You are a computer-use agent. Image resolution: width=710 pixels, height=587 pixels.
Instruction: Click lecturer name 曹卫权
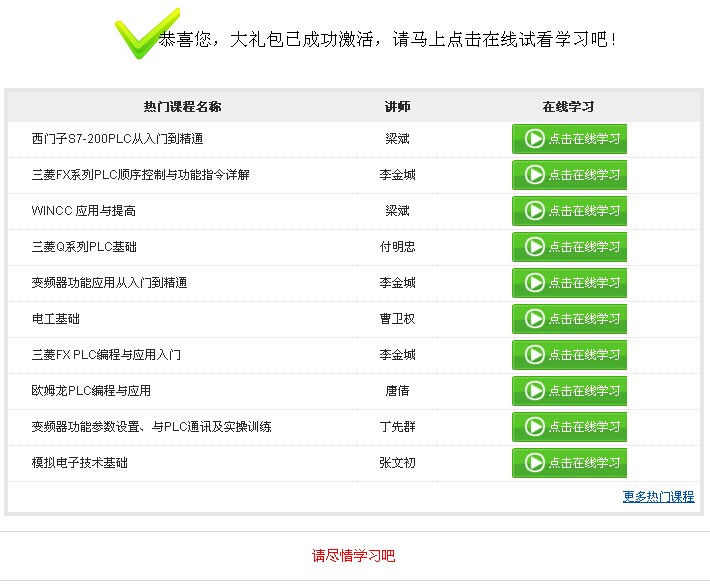(x=397, y=319)
